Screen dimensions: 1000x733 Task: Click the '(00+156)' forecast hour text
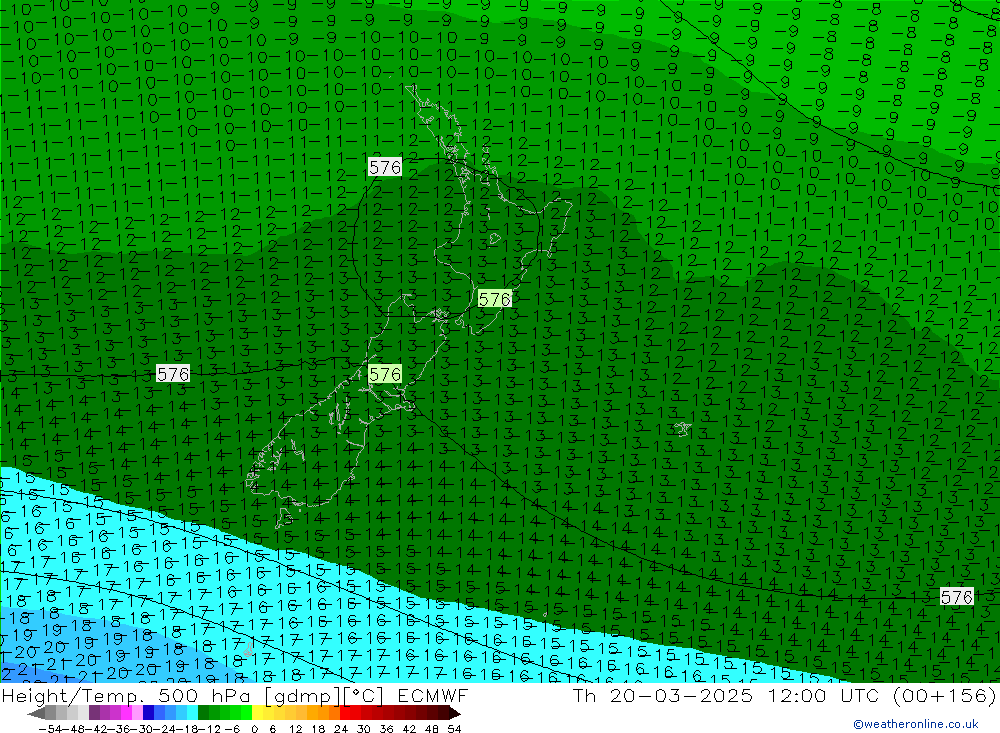pyautogui.click(x=945, y=695)
